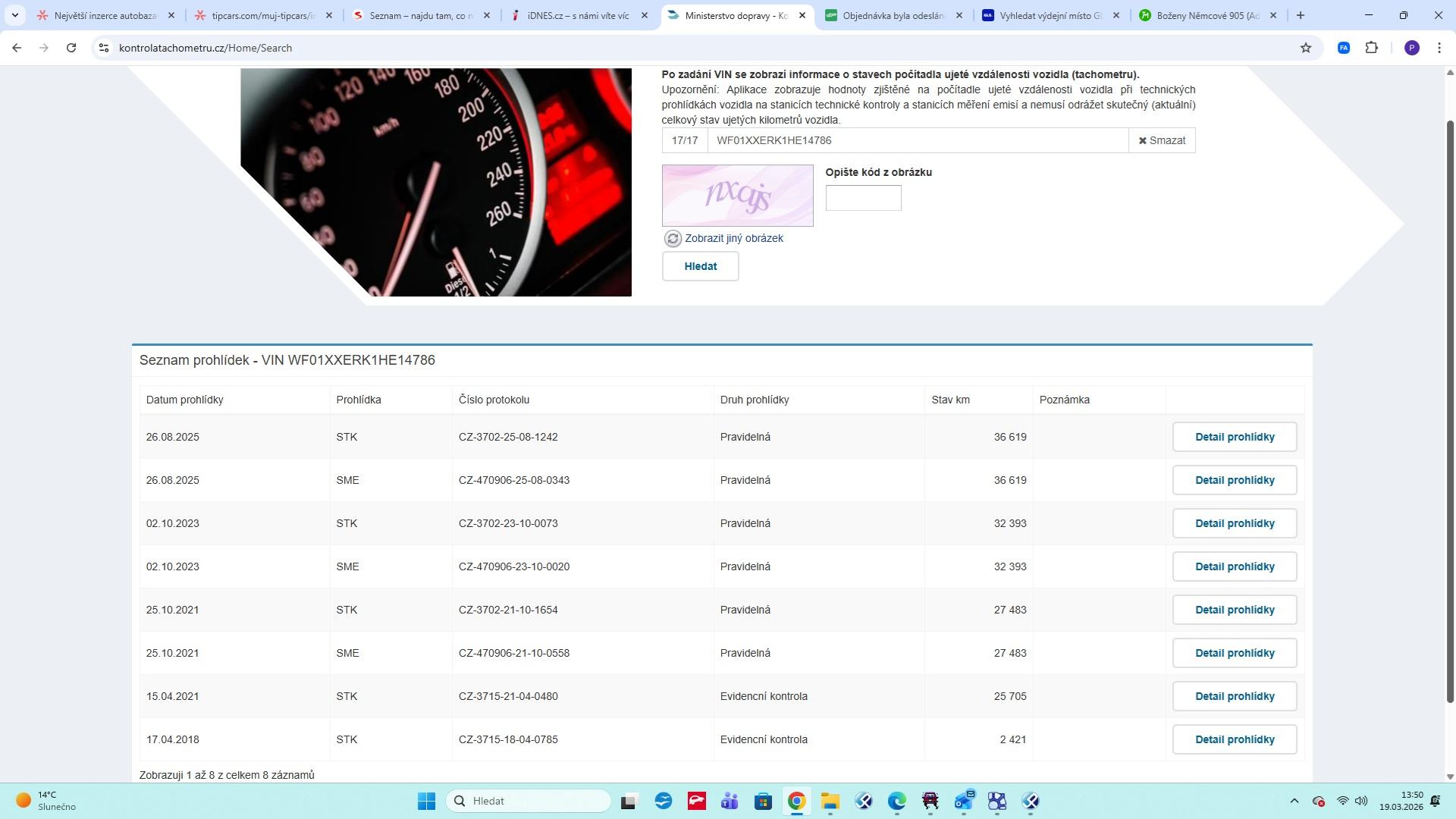Open Microsoft Edge from the taskbar

(896, 801)
